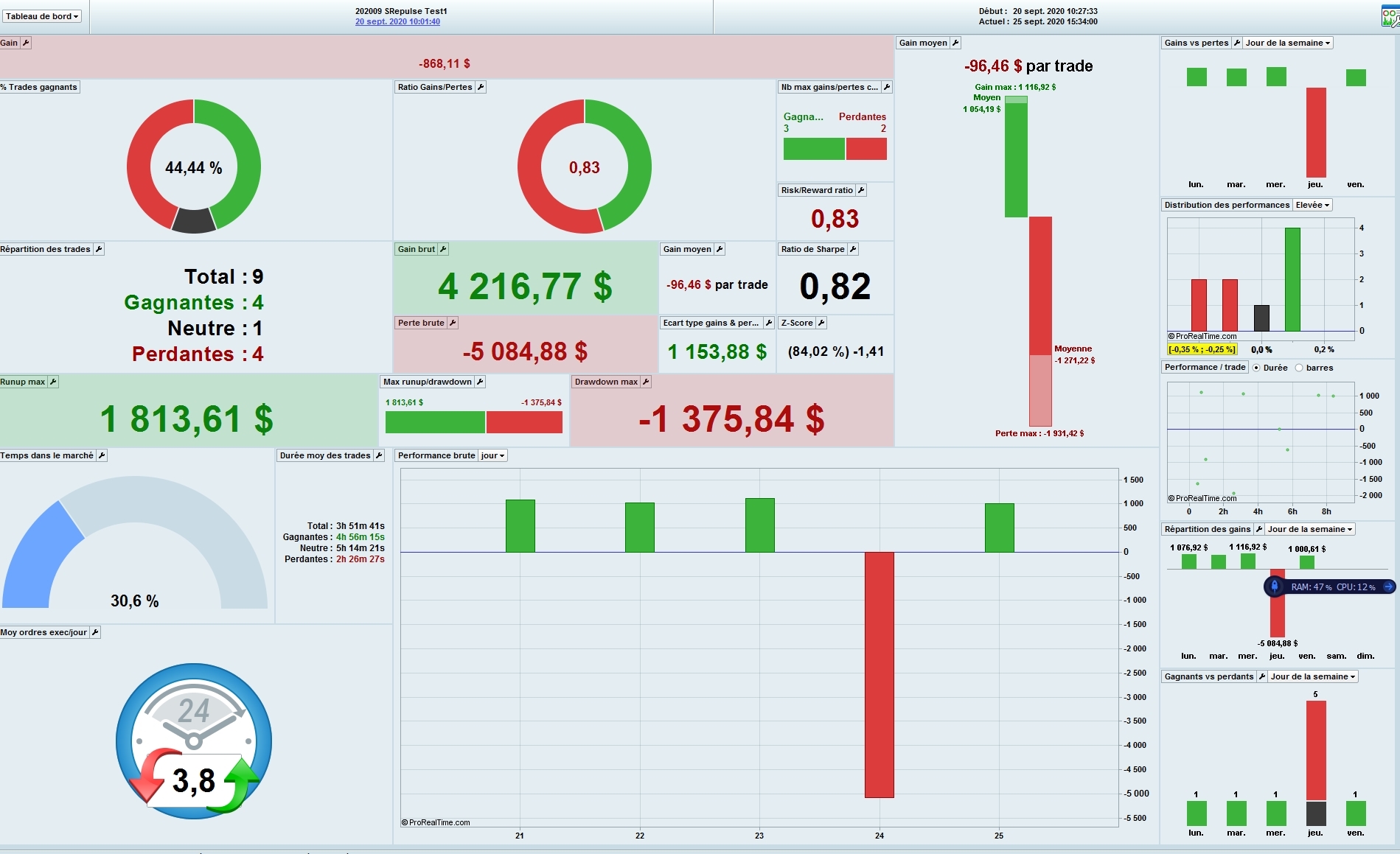Click the 4 216,77 $ gross gain value
Viewport: 1400px width, 854px height.
[x=525, y=287]
